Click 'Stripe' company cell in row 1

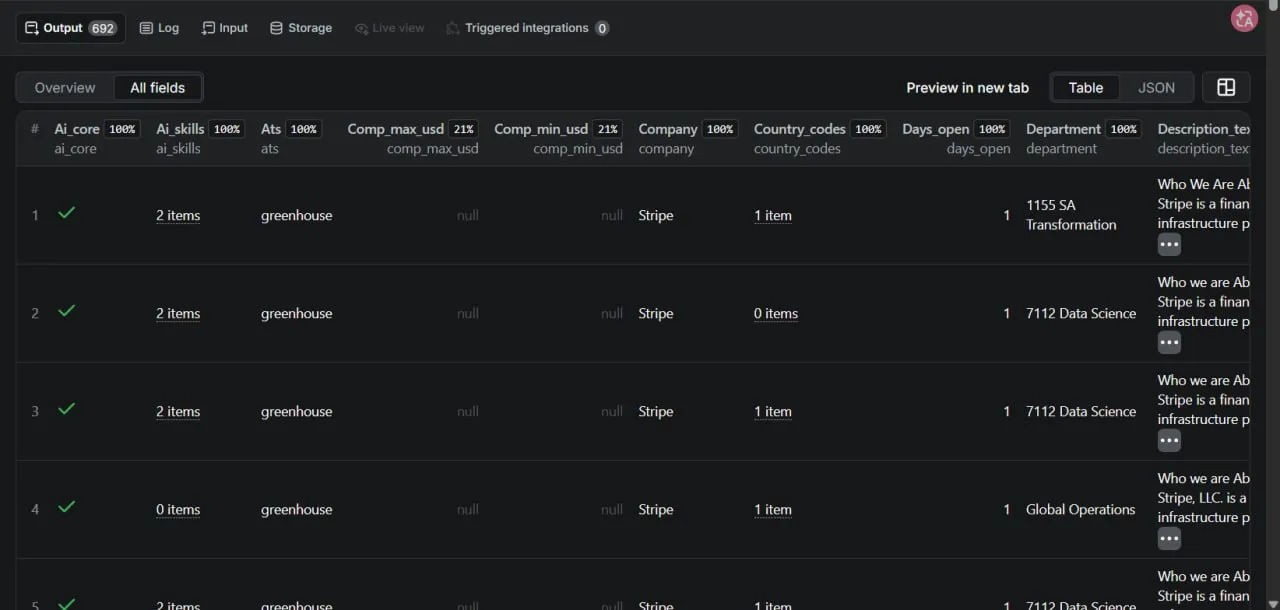click(x=656, y=215)
